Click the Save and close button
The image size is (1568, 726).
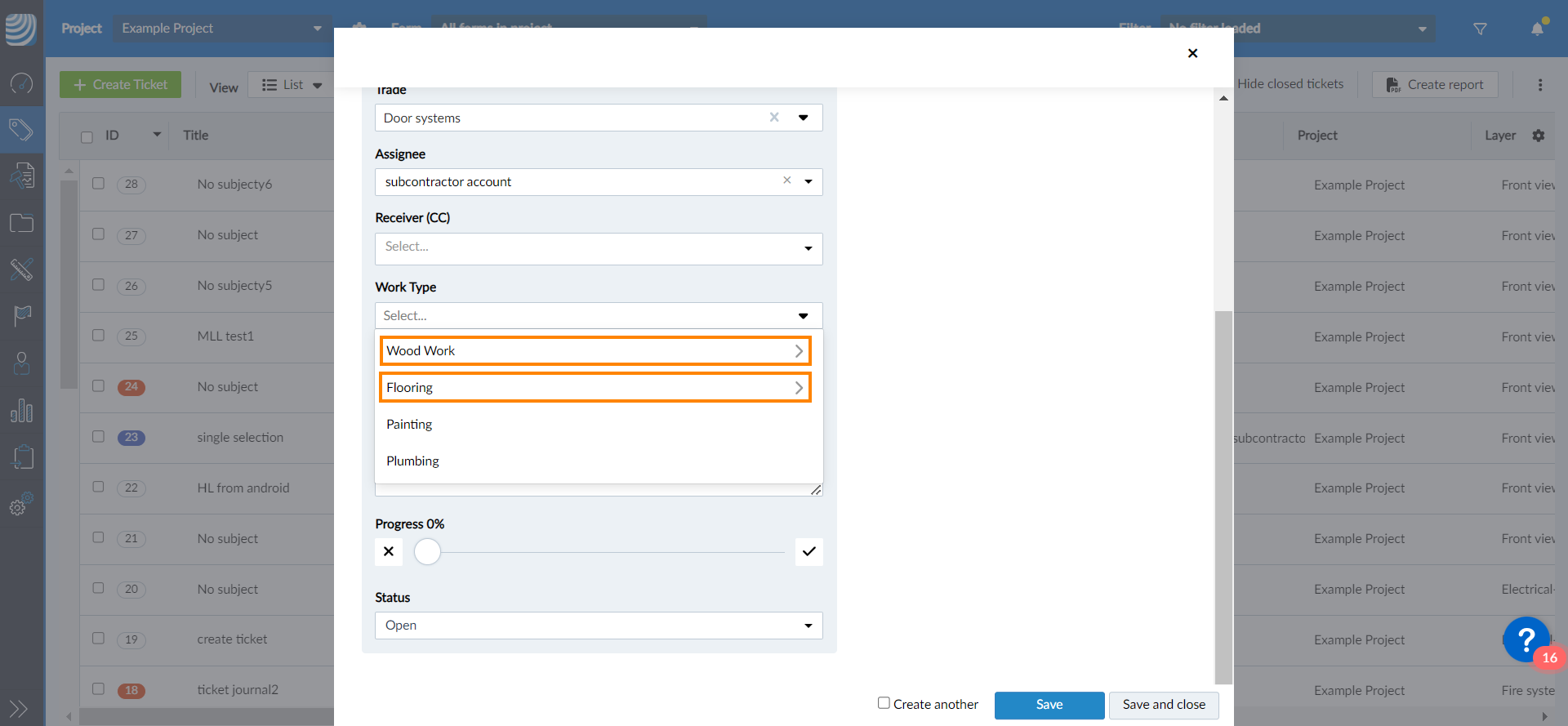point(1163,705)
